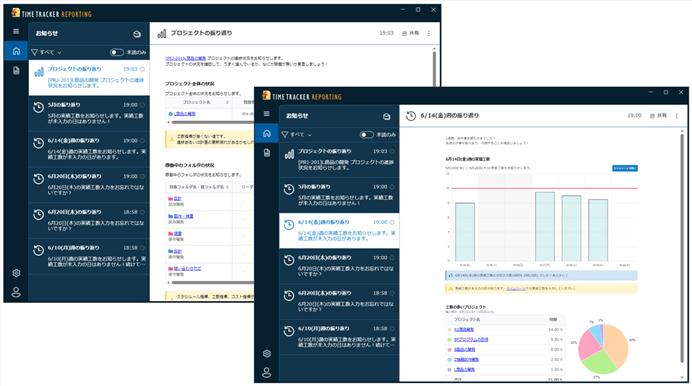Toggle read circle on 6/20(木) 18:58 item, back window

point(142,212)
